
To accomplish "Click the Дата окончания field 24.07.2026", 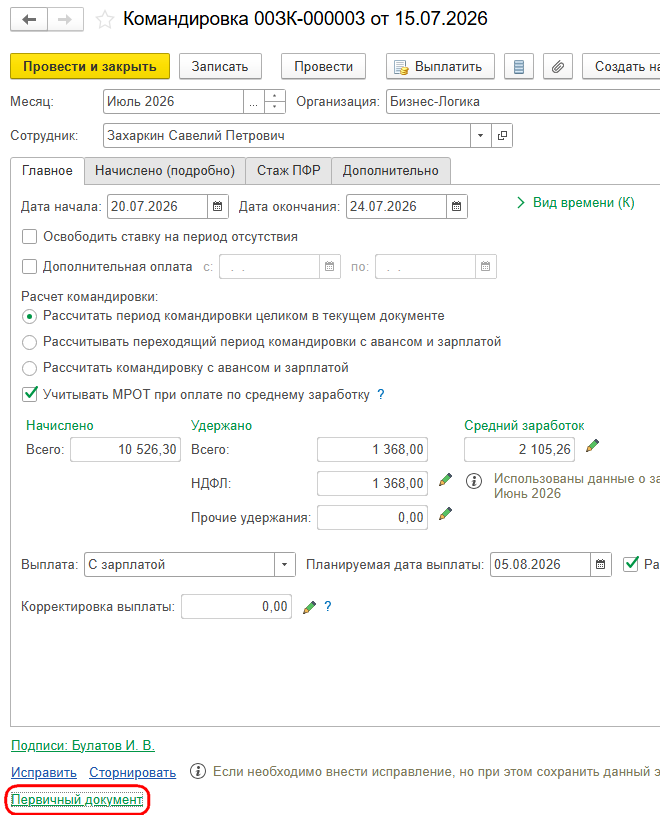I will point(397,206).
